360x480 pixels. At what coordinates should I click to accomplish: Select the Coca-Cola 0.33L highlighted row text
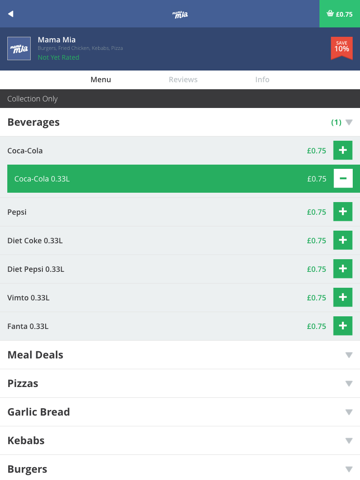click(x=42, y=179)
